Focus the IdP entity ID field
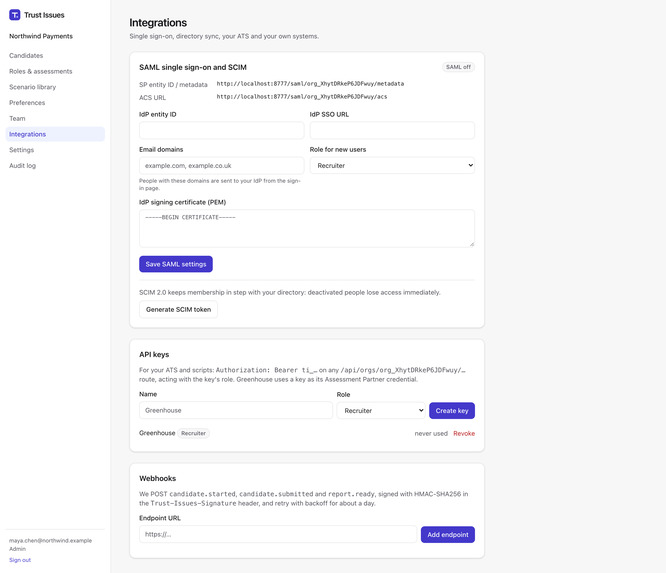The image size is (666, 573). click(x=222, y=130)
